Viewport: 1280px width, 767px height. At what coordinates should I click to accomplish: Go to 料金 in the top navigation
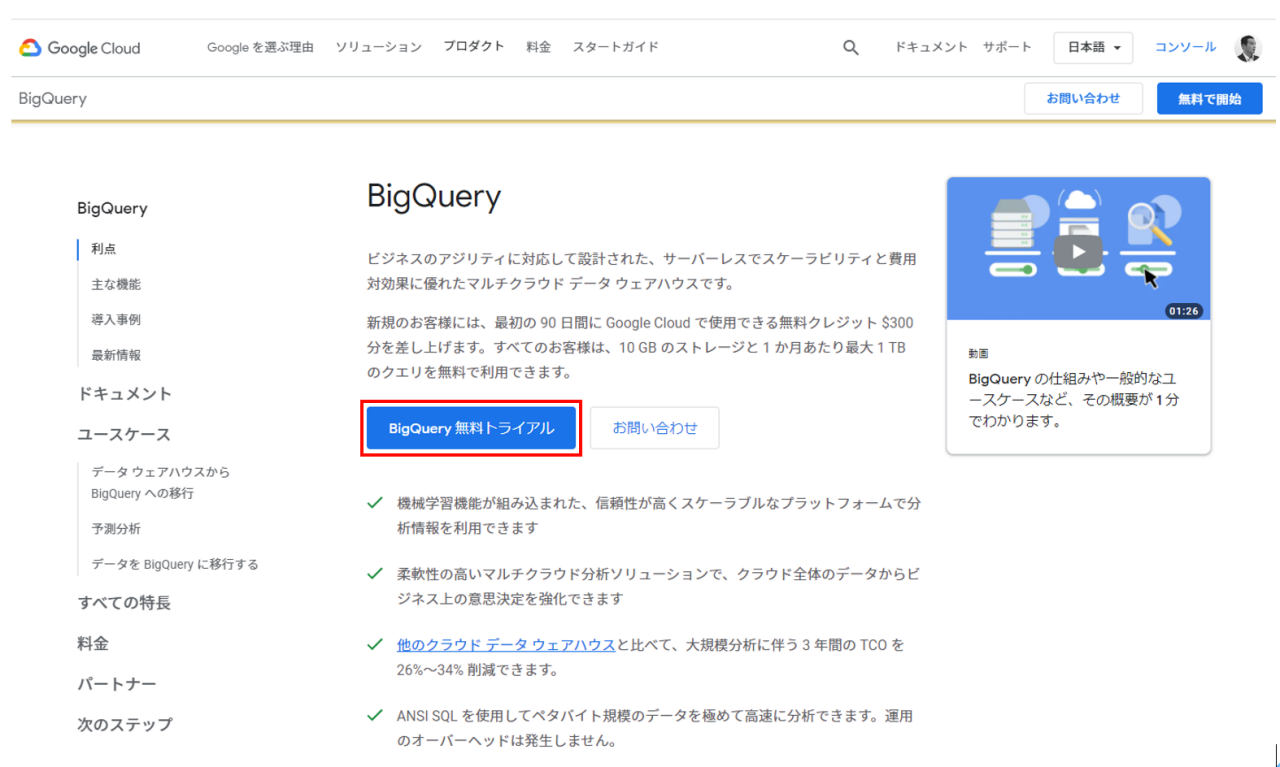point(538,47)
